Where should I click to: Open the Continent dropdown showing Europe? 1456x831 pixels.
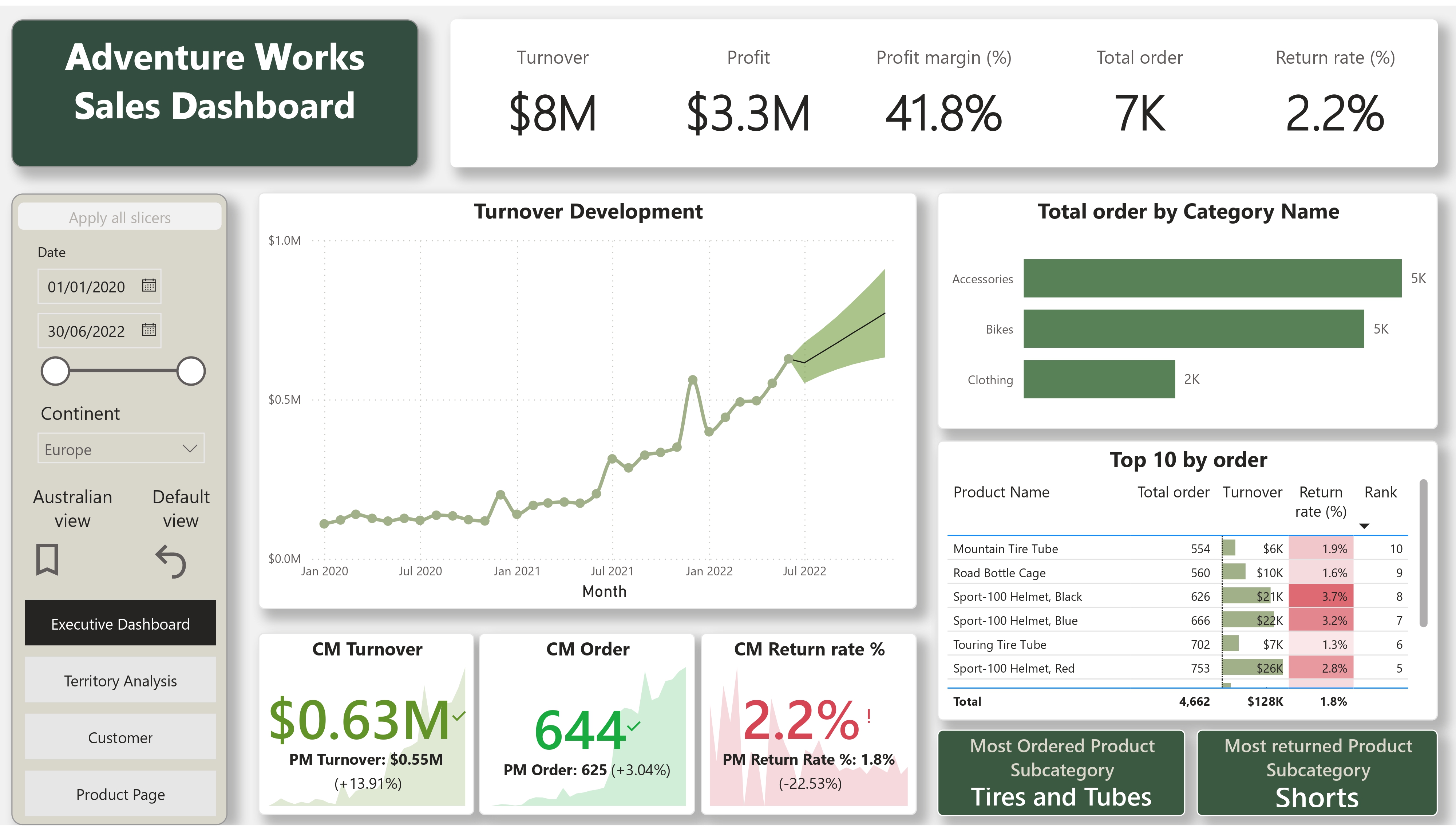(121, 449)
